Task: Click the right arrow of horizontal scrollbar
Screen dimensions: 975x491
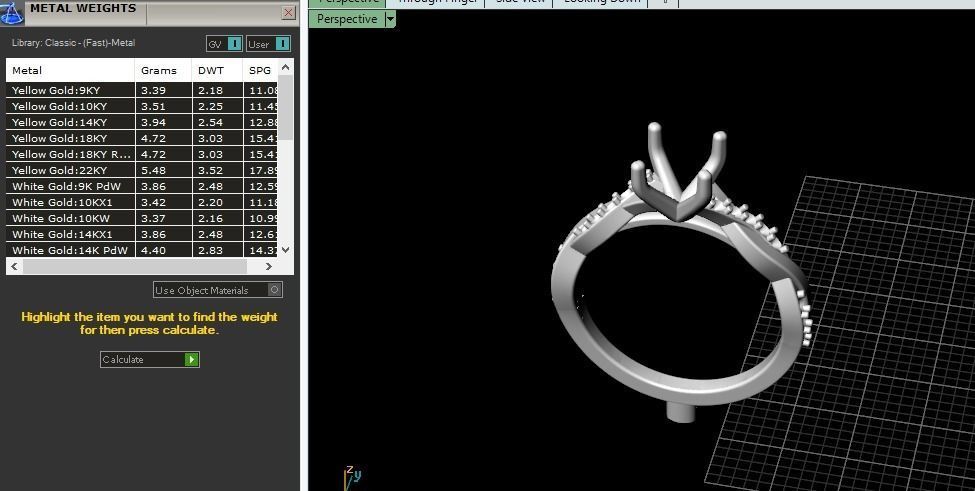Action: (269, 266)
